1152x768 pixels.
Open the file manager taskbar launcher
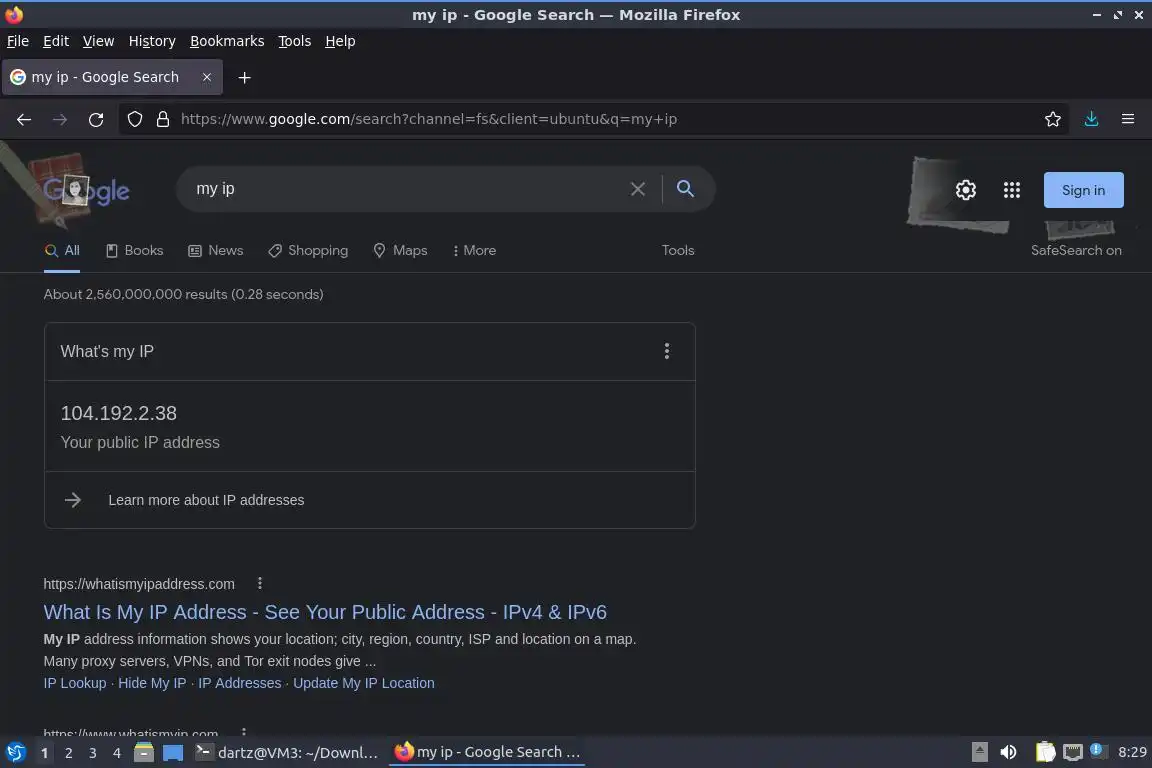point(143,752)
